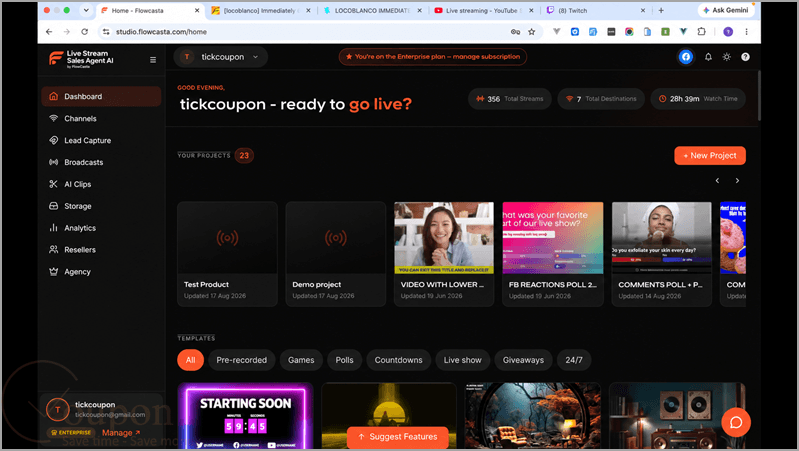Select the All templates filter

tap(191, 360)
